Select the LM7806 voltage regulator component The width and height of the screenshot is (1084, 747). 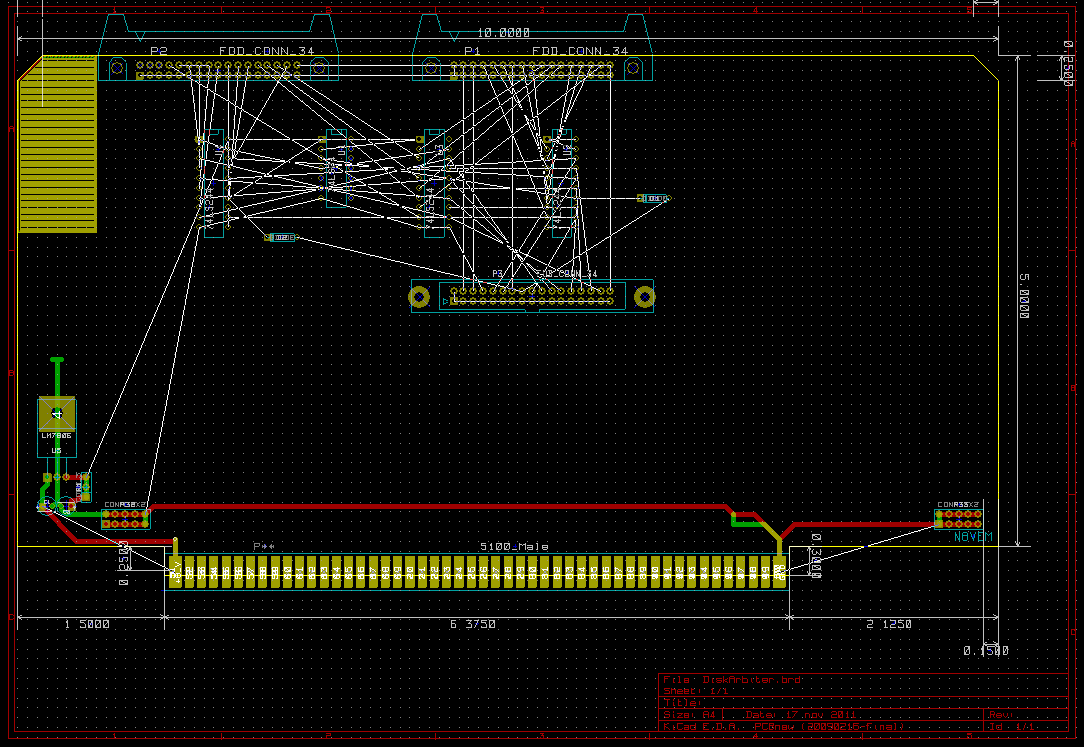pyautogui.click(x=57, y=415)
